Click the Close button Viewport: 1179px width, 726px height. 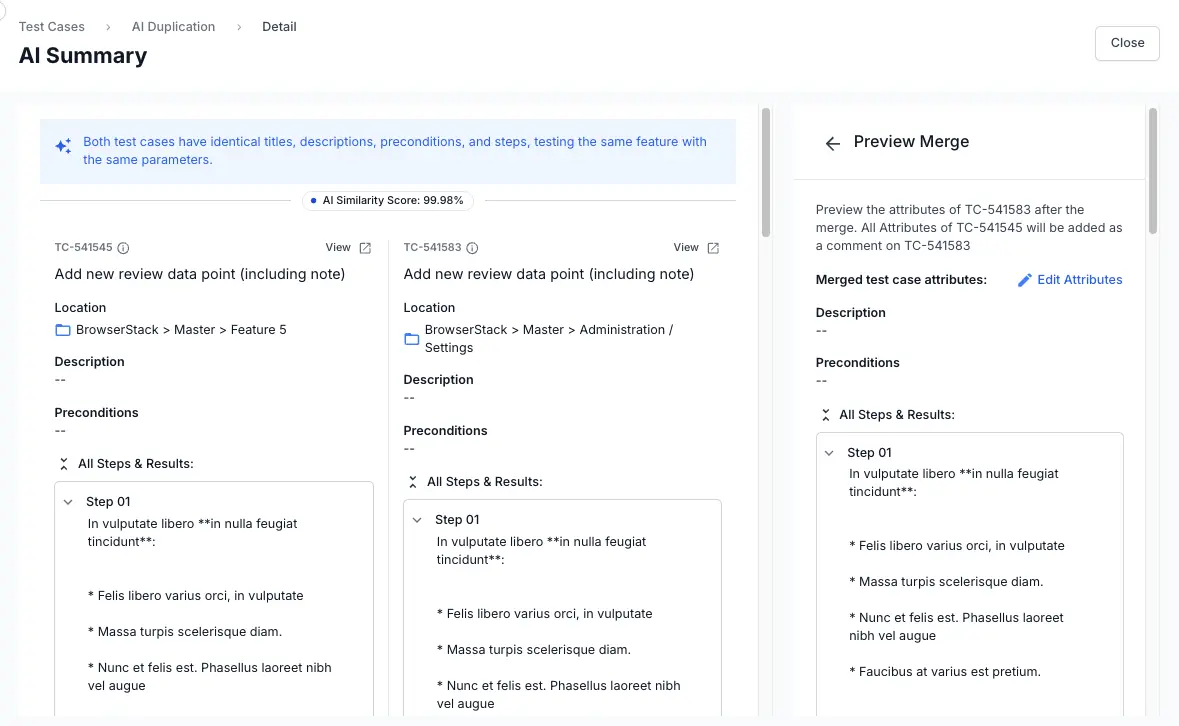(1127, 44)
